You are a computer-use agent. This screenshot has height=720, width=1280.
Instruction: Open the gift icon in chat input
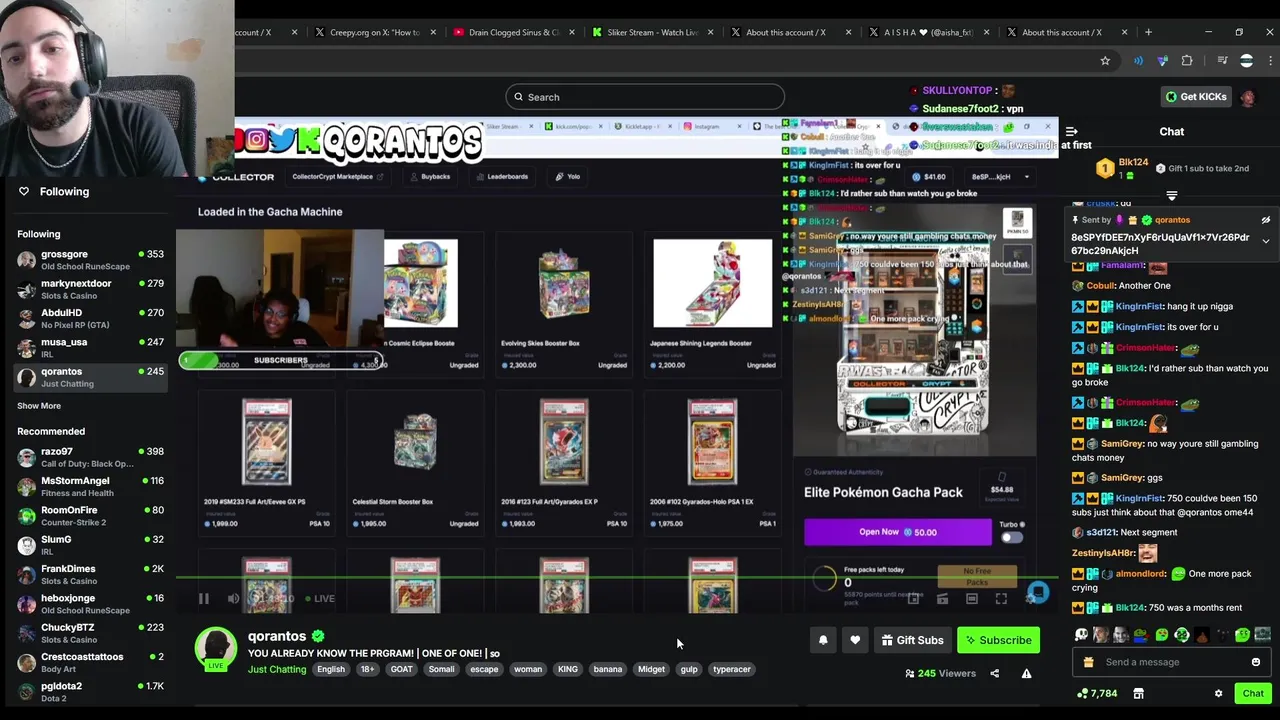coord(1088,662)
